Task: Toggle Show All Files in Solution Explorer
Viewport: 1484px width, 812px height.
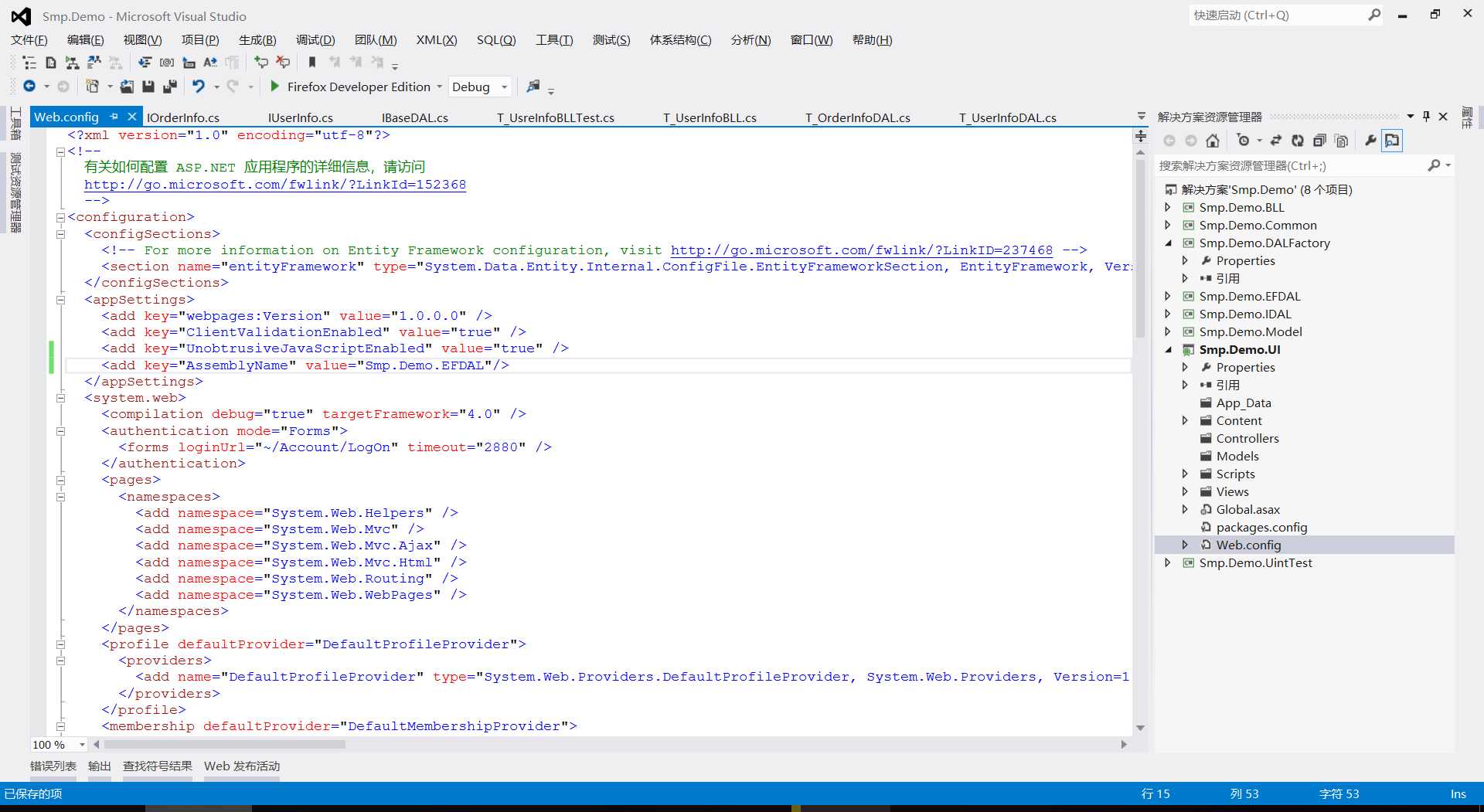Action: click(1341, 141)
